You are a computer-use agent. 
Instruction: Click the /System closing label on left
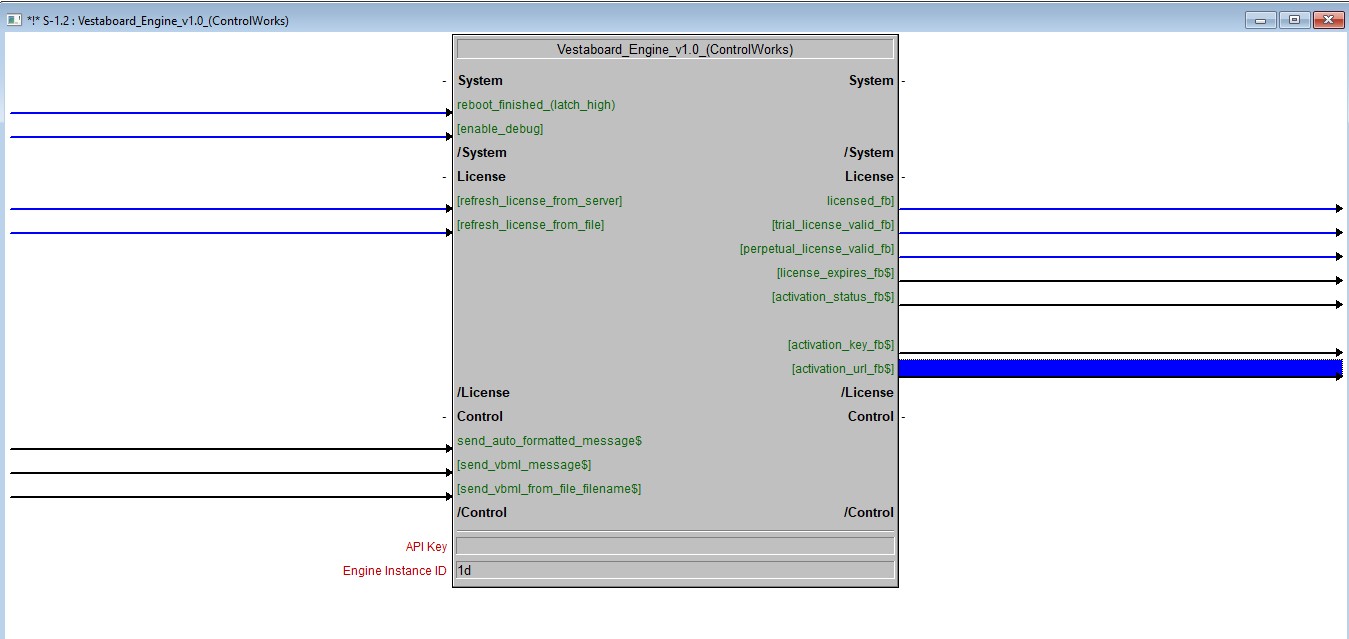tap(482, 153)
